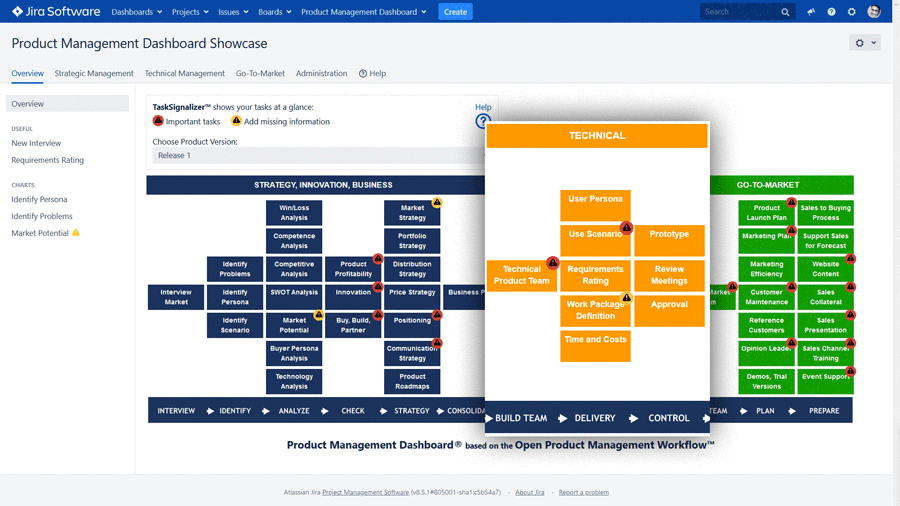Open the Prototype tile
This screenshot has width=900, height=506.
(669, 240)
